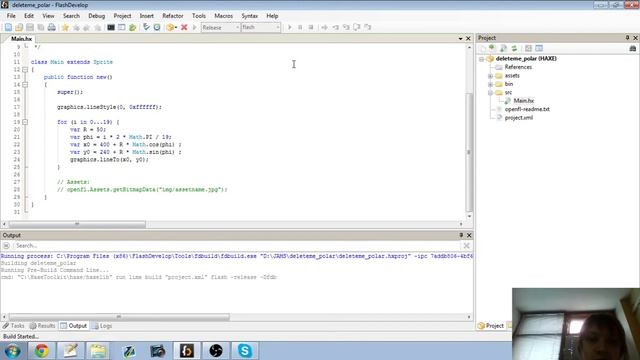The width and height of the screenshot is (640, 360).
Task: Open the command prompt toolbar icon
Action: coord(111,27)
